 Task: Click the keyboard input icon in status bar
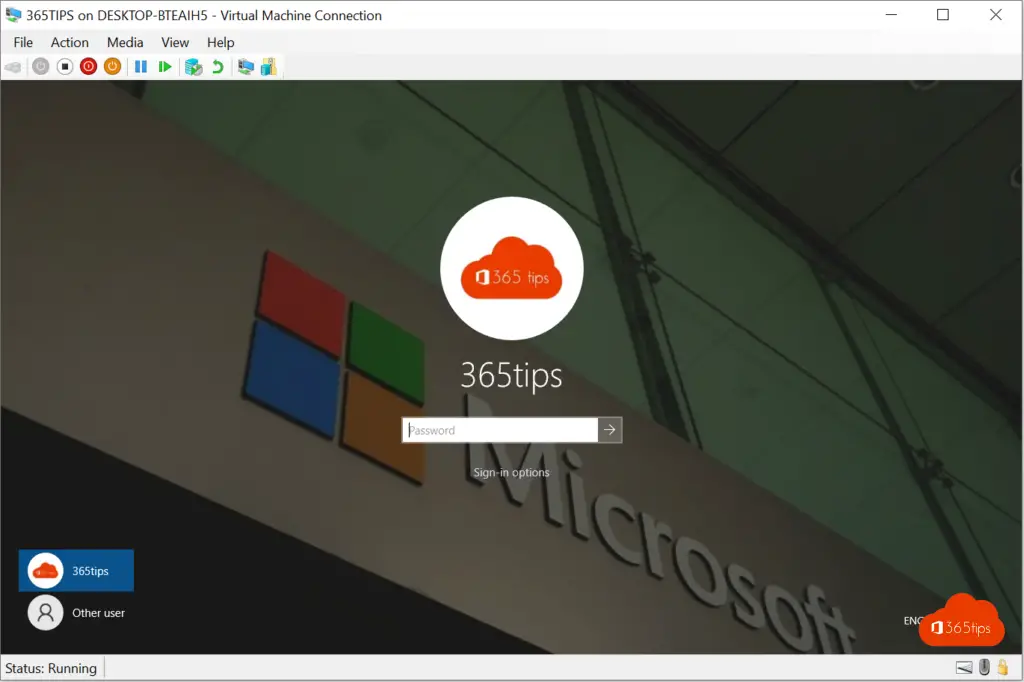[964, 668]
